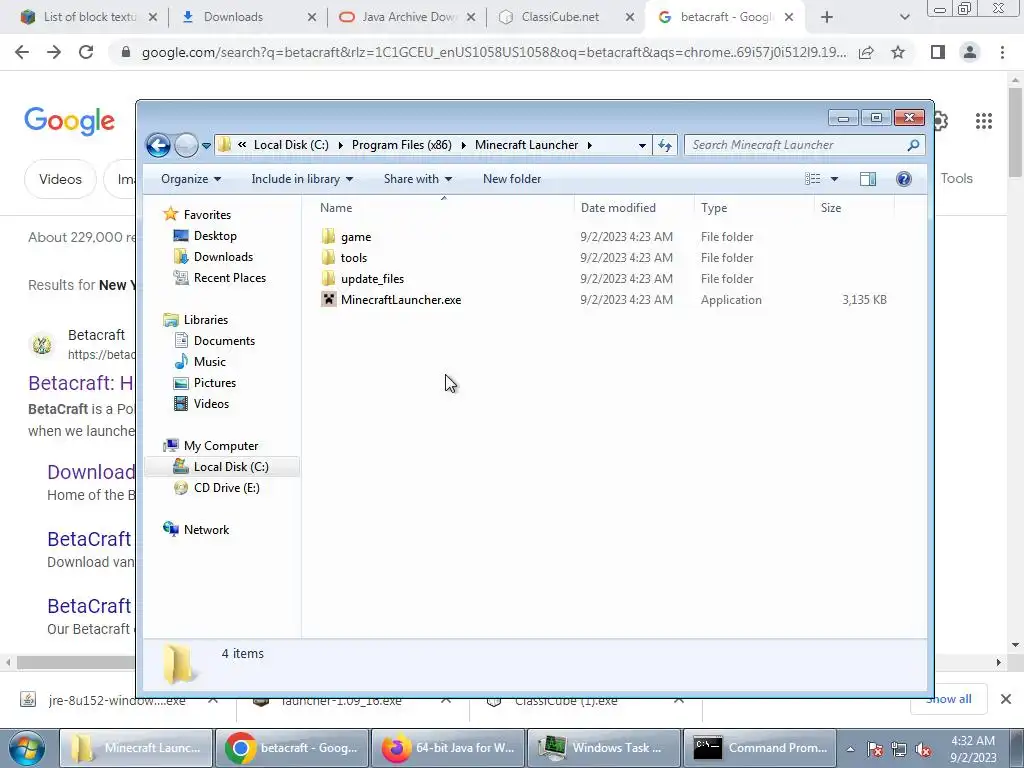Go back in Explorer navigation
This screenshot has width=1024, height=768.
tap(158, 145)
